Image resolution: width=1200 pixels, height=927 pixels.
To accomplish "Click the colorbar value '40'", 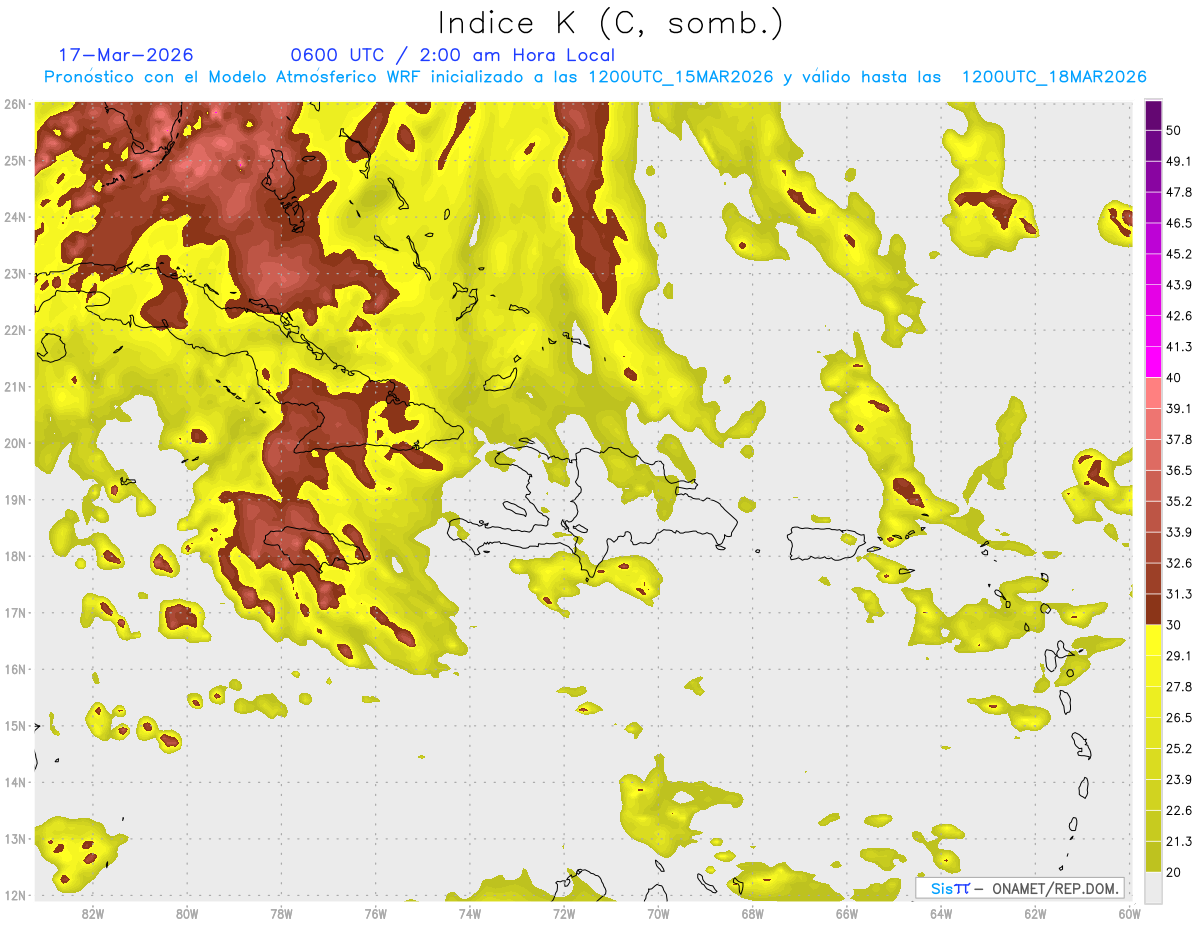I will coord(1174,377).
